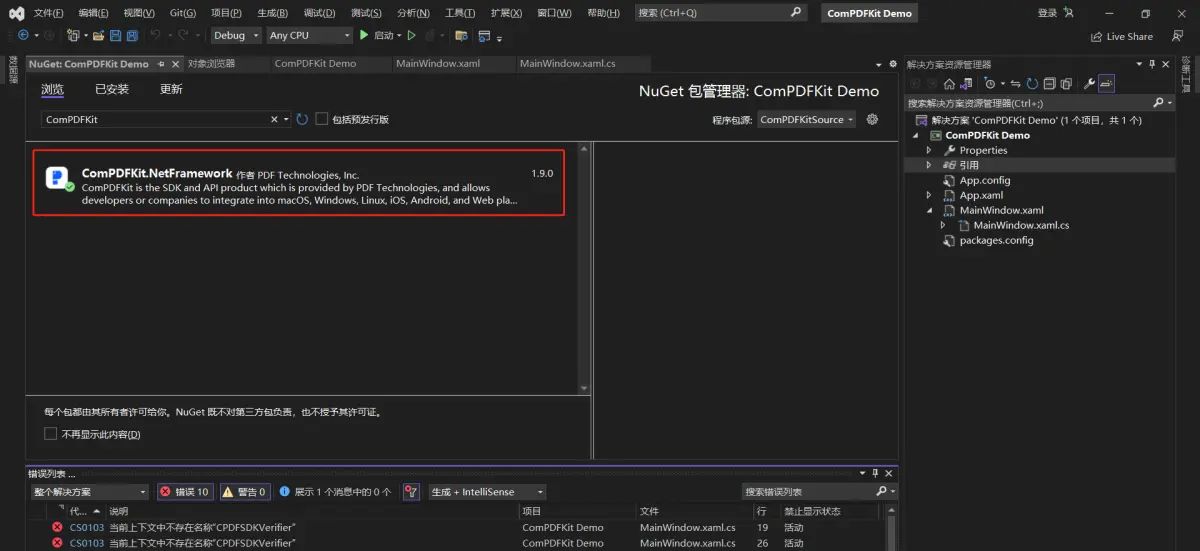Click the Open File folder icon
The height and width of the screenshot is (551, 1200).
click(99, 35)
